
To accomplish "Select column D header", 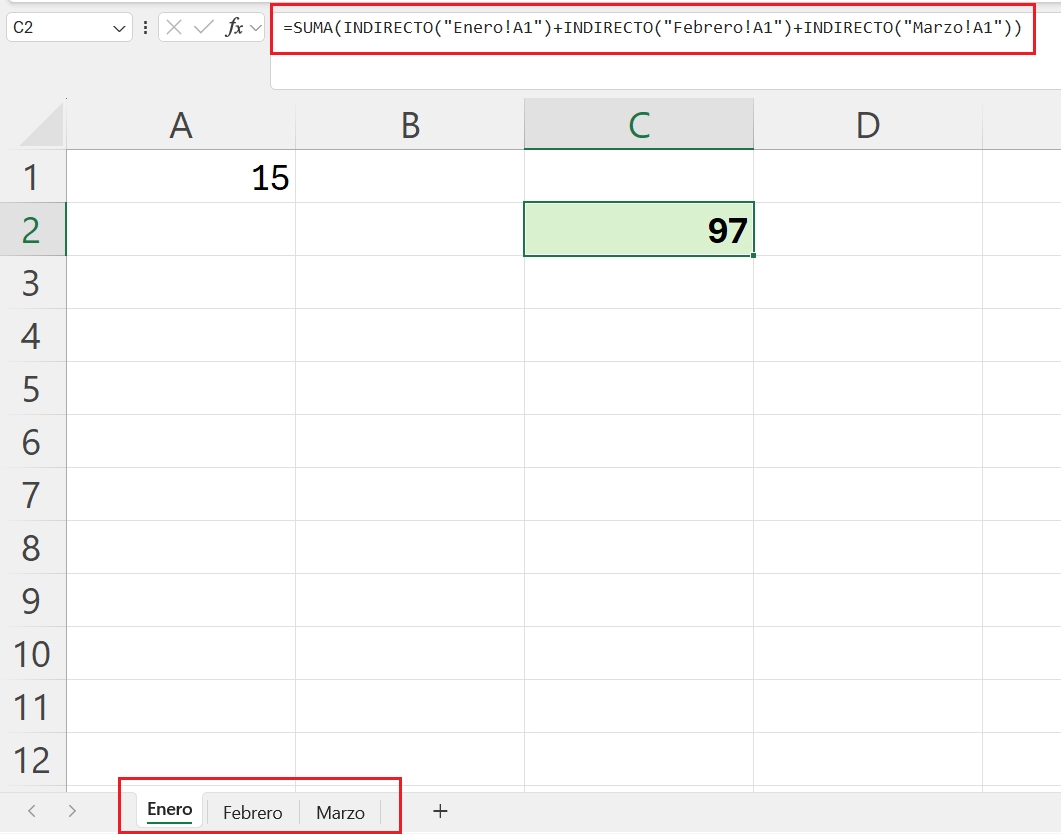I will [868, 125].
